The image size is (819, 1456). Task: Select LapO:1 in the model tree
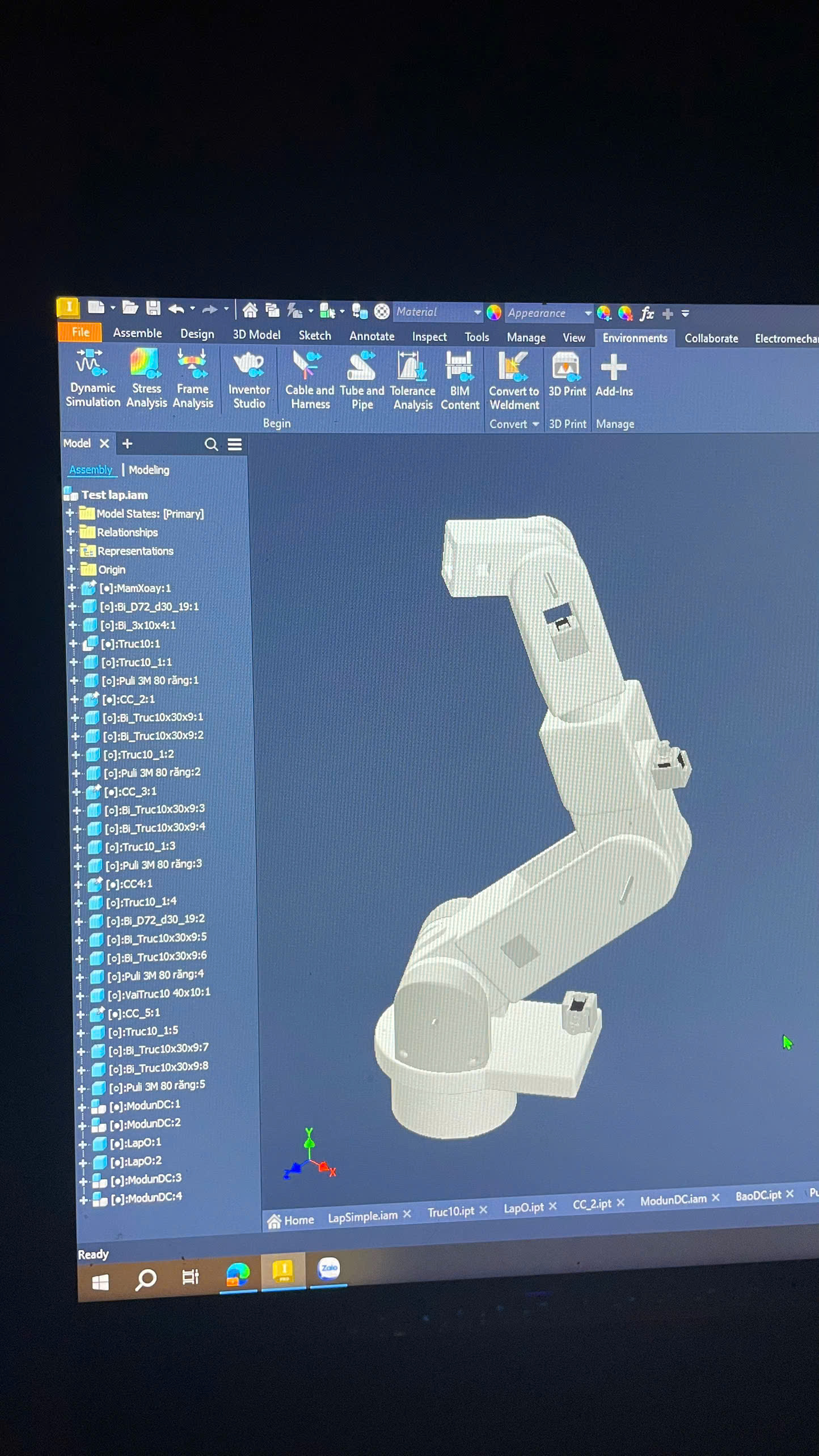135,1142
